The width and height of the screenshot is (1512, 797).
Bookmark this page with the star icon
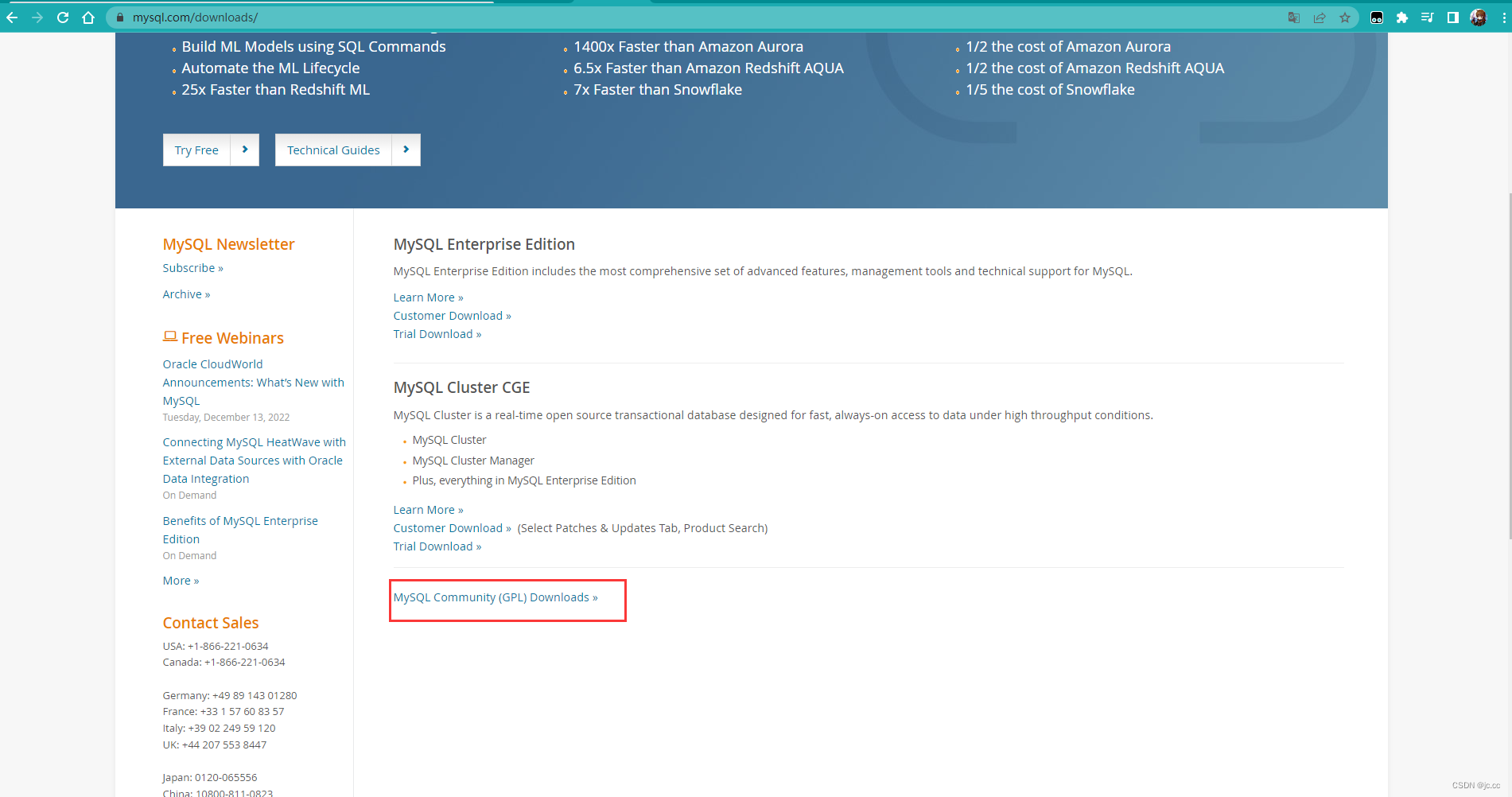click(1345, 17)
